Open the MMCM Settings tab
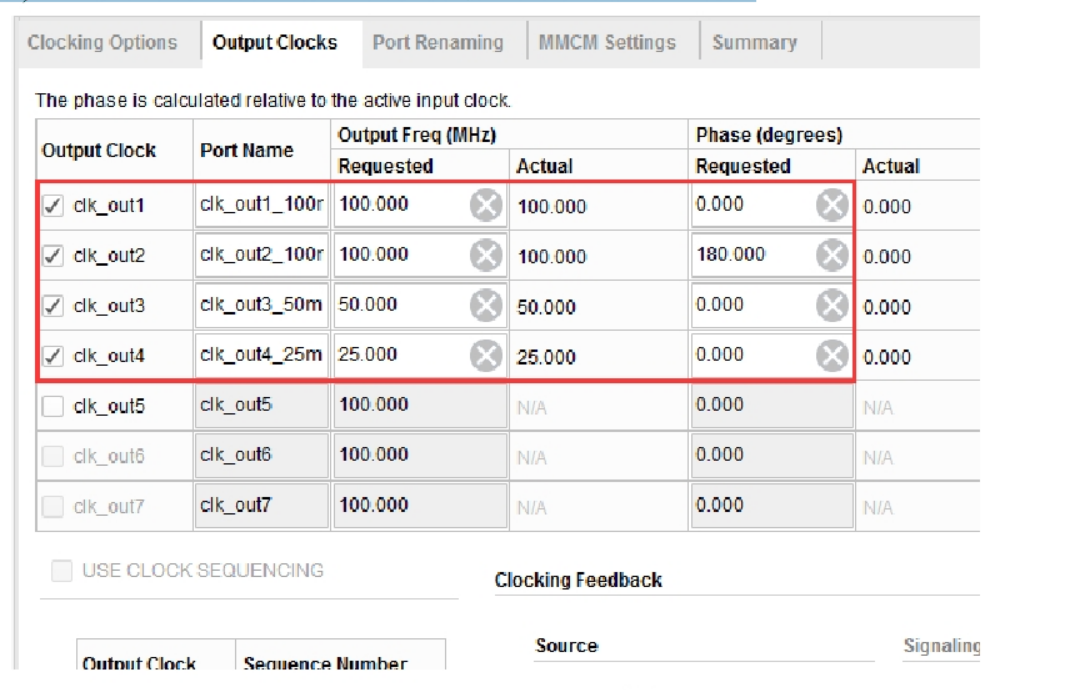1069x690 pixels. coord(607,42)
